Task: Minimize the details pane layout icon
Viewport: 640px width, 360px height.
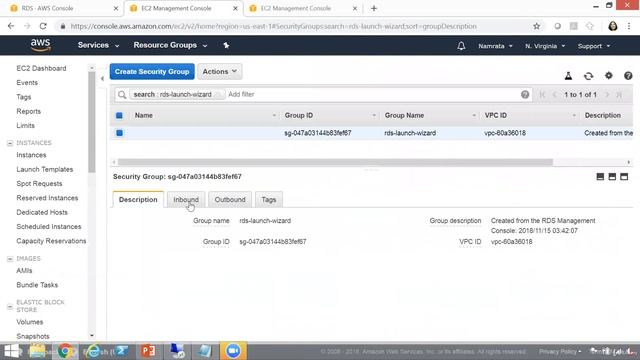Action: [600, 177]
